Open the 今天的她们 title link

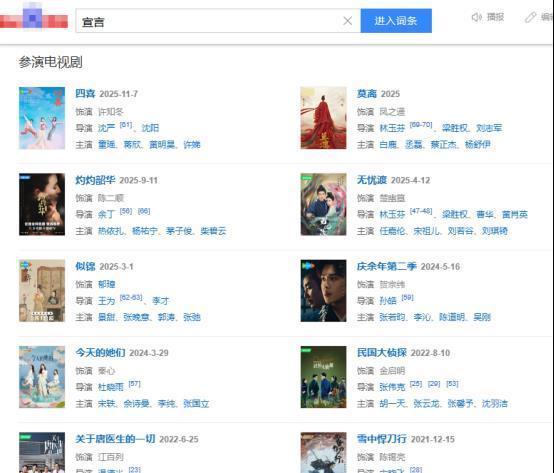click(100, 353)
